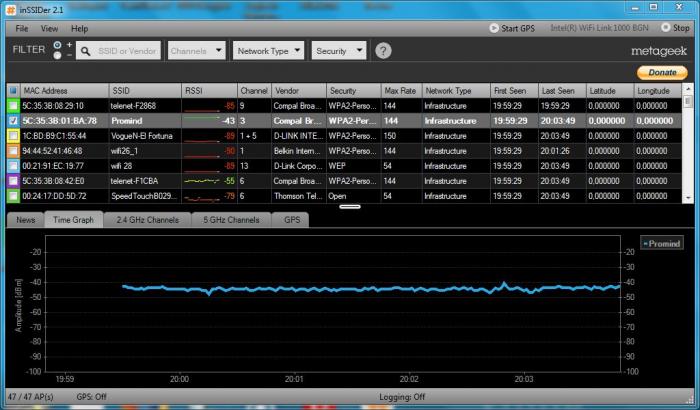700x410 pixels.
Task: Check the wifi26_1 network checkbox
Action: [13, 151]
